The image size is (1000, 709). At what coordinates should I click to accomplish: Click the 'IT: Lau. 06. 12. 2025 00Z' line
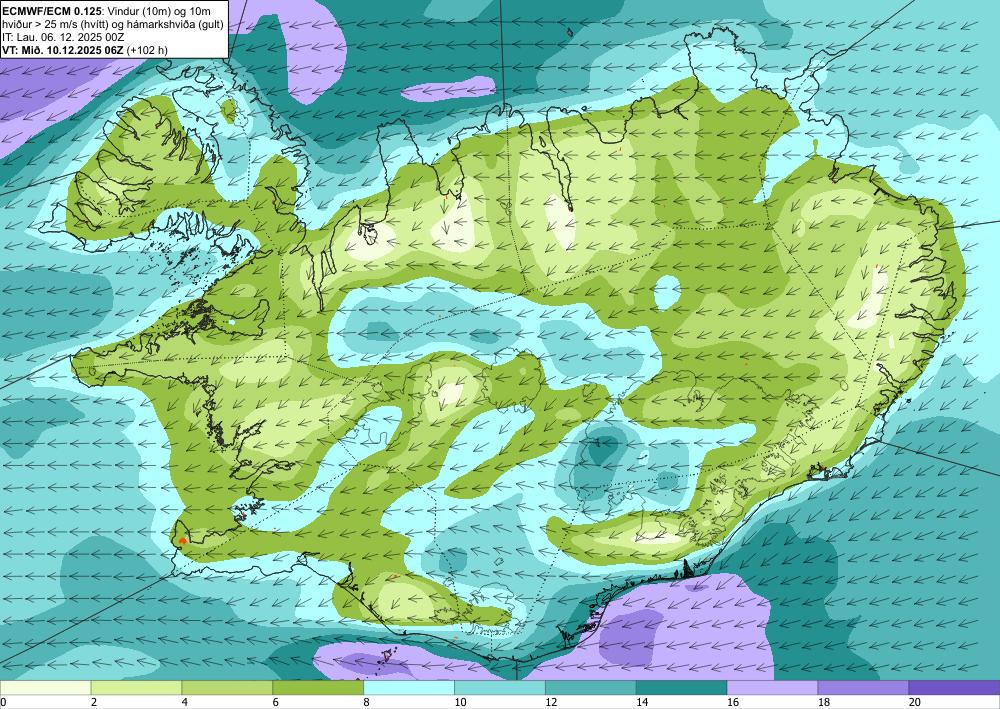coord(63,37)
